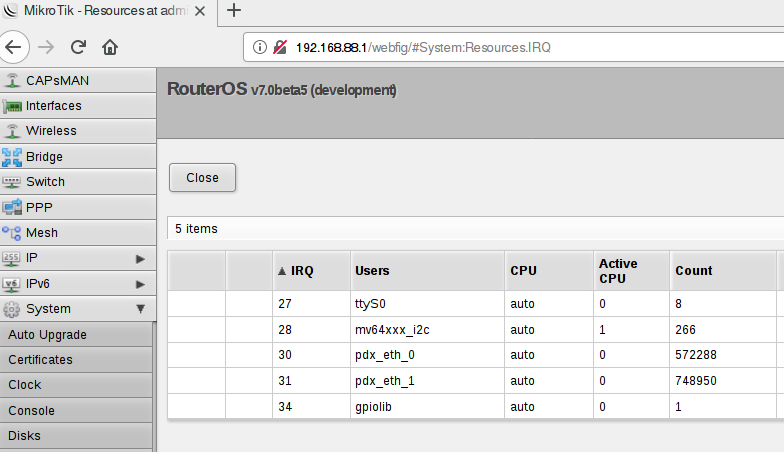Open Console under System
Image resolution: width=784 pixels, height=452 pixels.
[76, 410]
